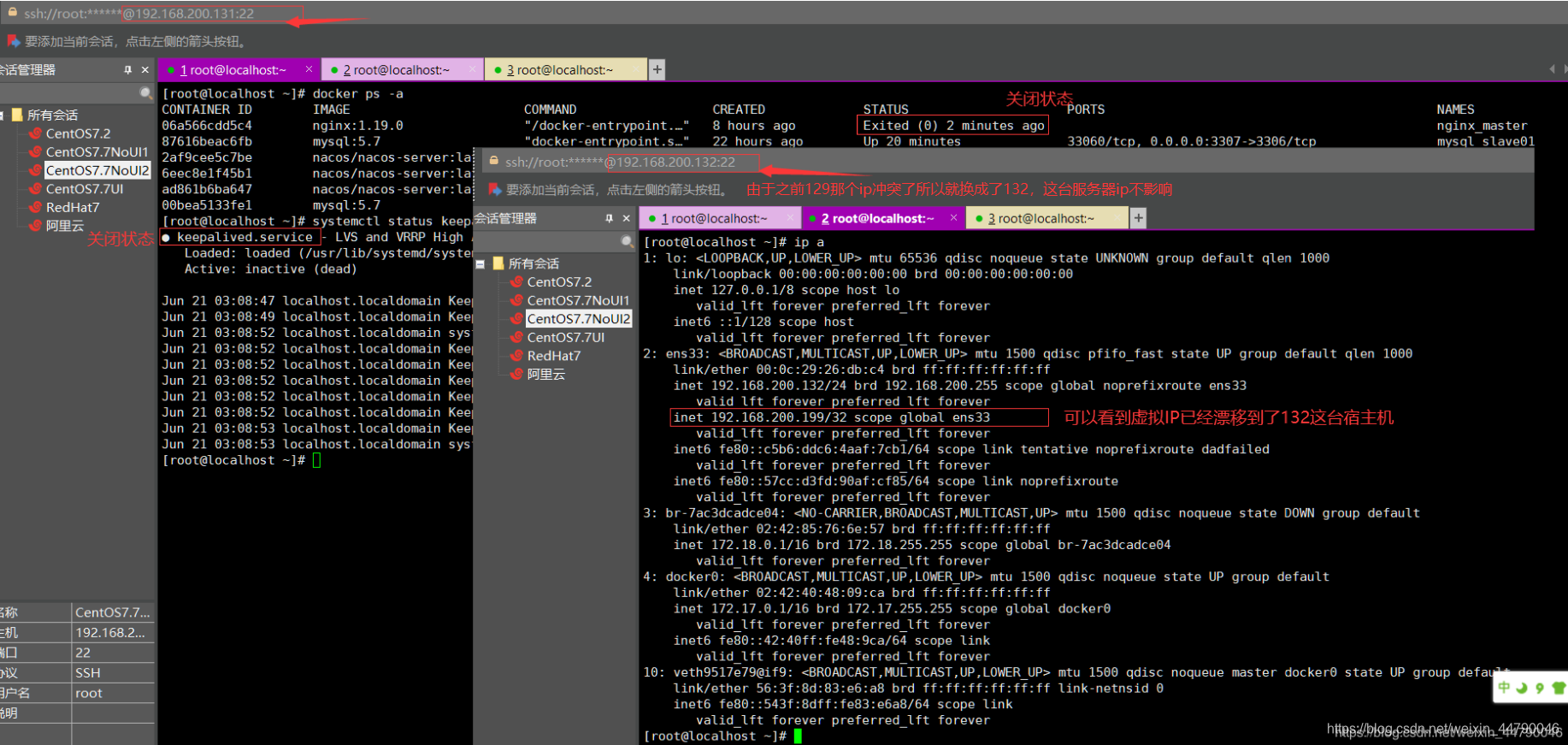Switch to tab 3 root@localhost in the 131 window
The width and height of the screenshot is (1568, 745).
point(560,70)
